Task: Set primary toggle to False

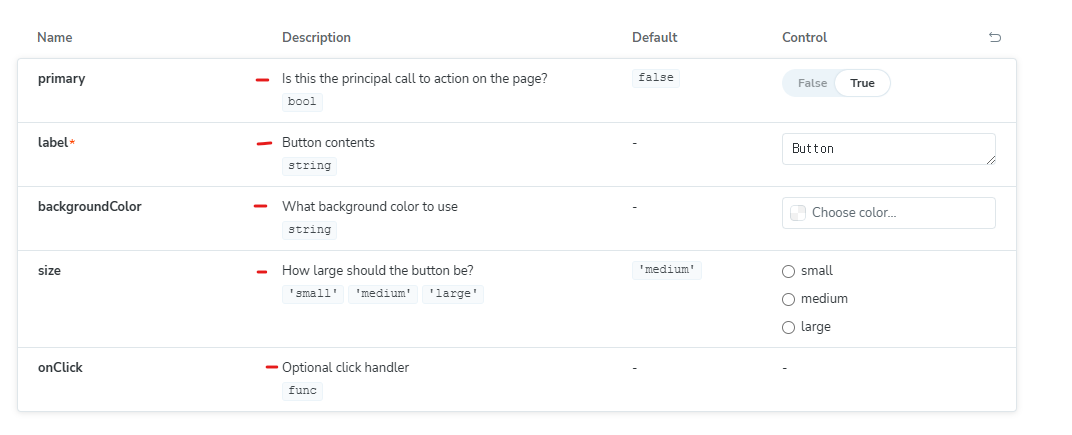Action: (812, 83)
